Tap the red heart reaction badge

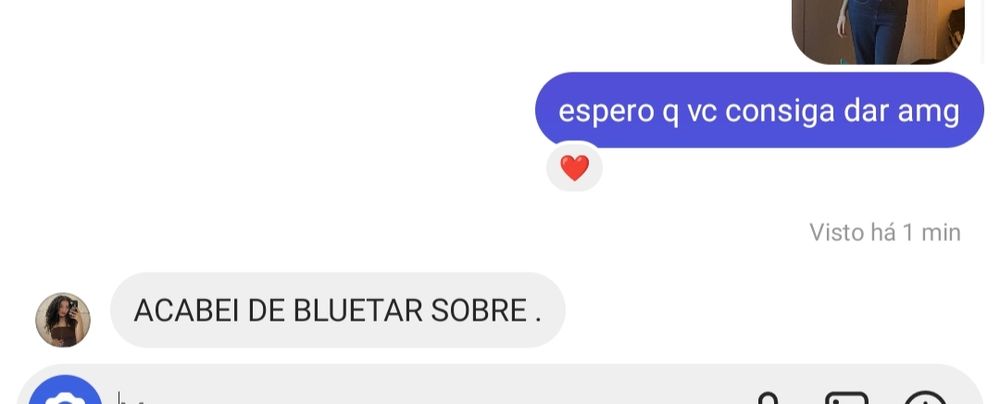[x=574, y=168]
